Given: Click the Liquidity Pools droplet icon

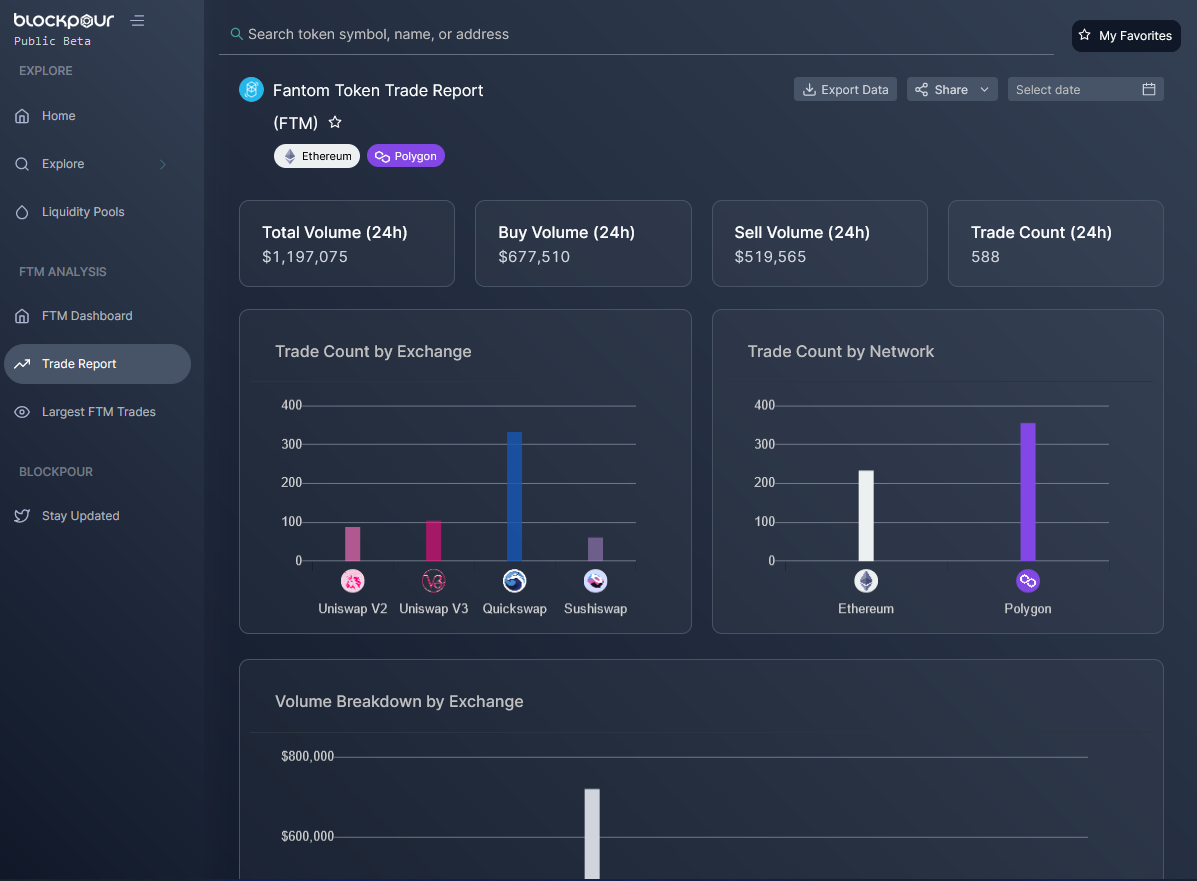Looking at the screenshot, I should 22,212.
